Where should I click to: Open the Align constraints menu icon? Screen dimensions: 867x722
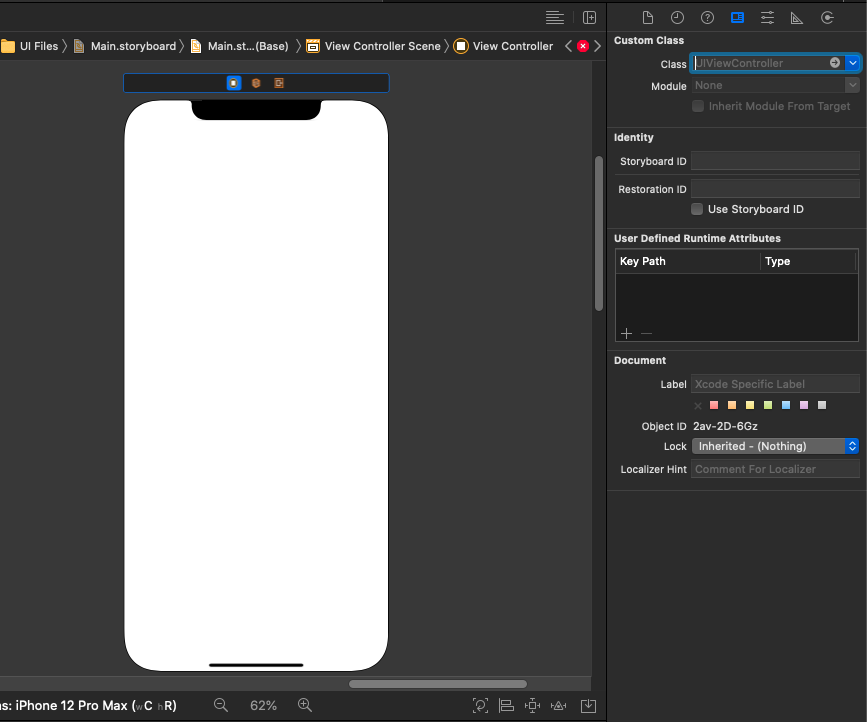[506, 705]
